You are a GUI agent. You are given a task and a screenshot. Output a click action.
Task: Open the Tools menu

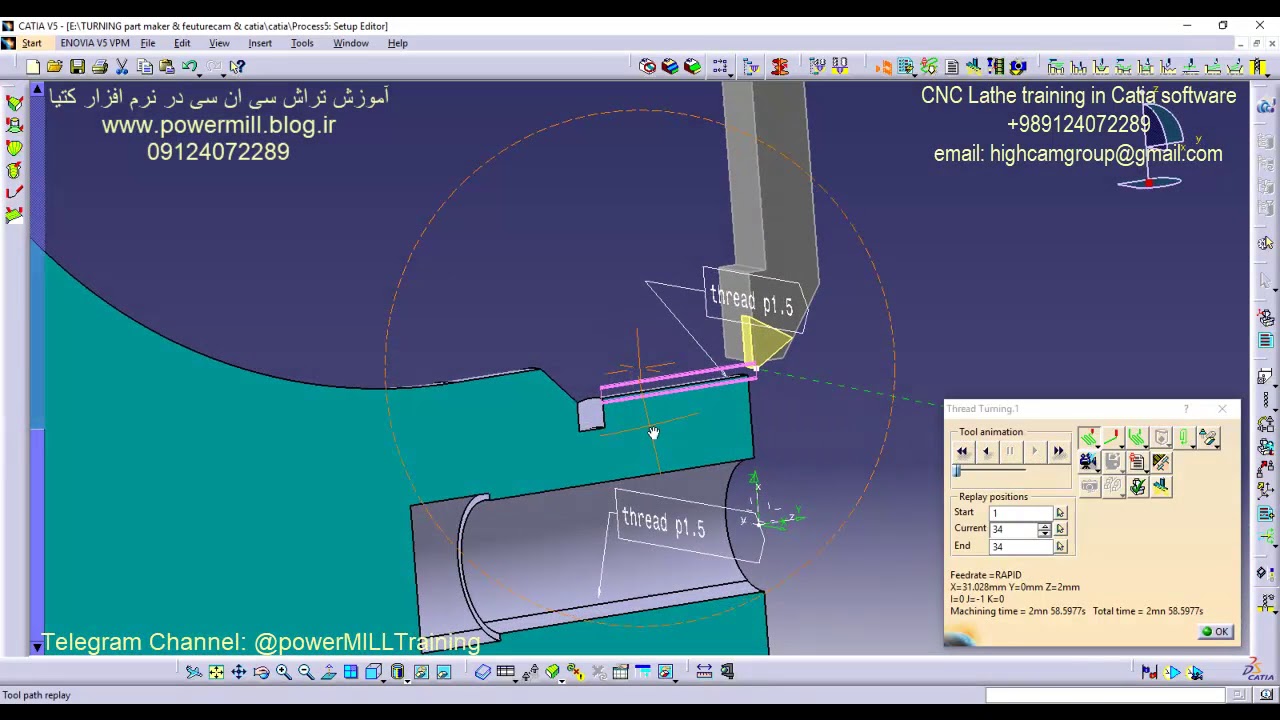point(301,43)
